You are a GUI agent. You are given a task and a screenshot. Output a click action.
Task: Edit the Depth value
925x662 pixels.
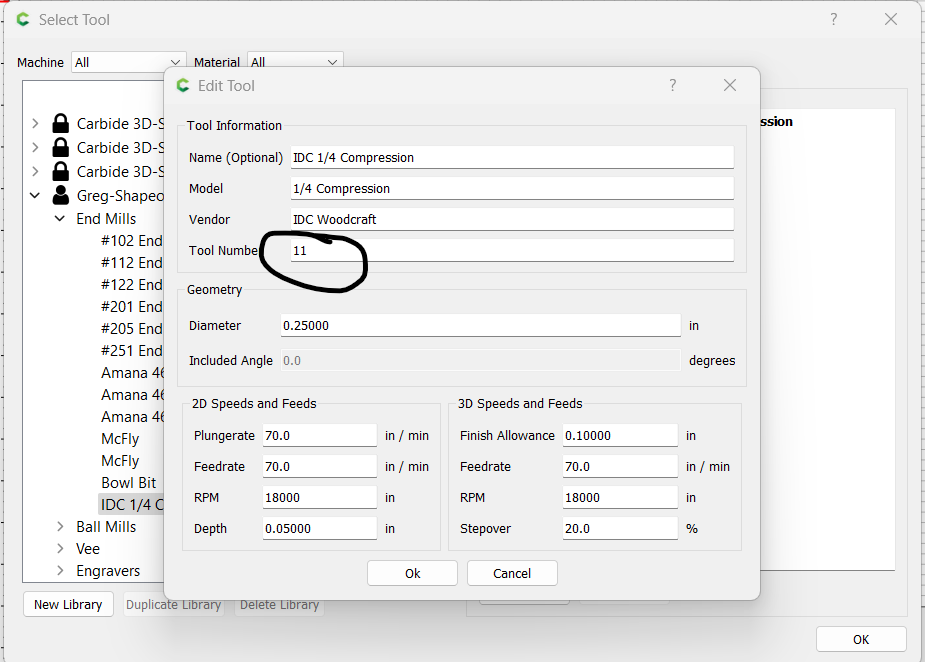click(x=320, y=529)
